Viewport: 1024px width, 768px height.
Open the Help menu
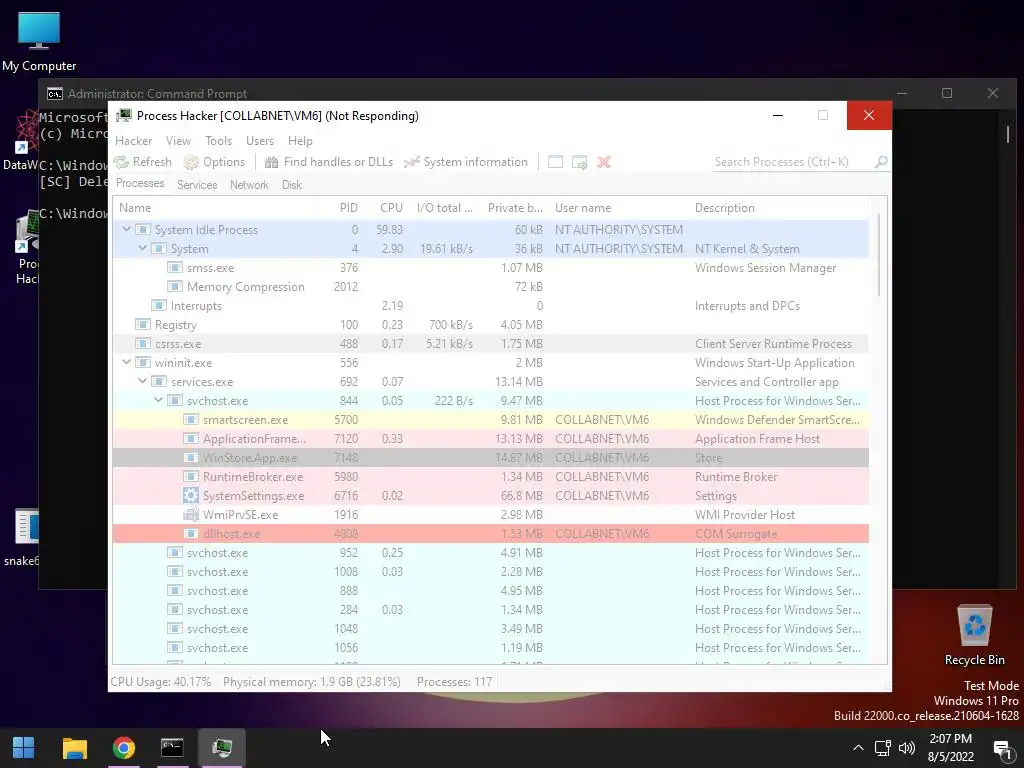click(x=300, y=141)
